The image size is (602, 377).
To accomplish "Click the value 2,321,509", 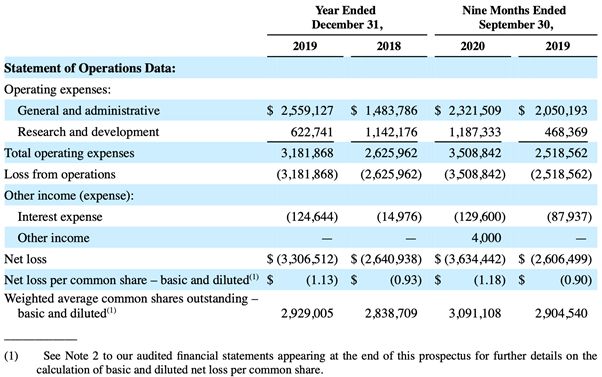I will pos(475,111).
